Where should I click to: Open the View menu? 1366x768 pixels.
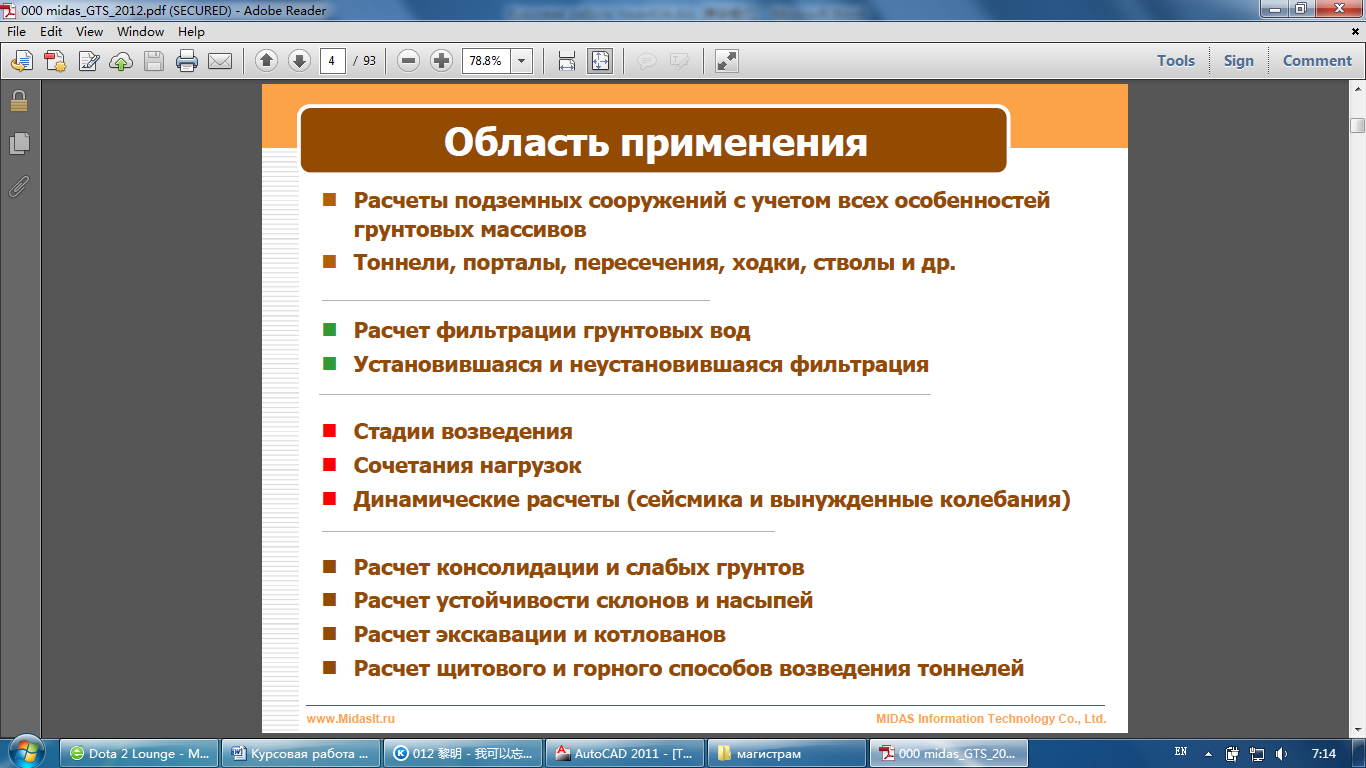(89, 32)
